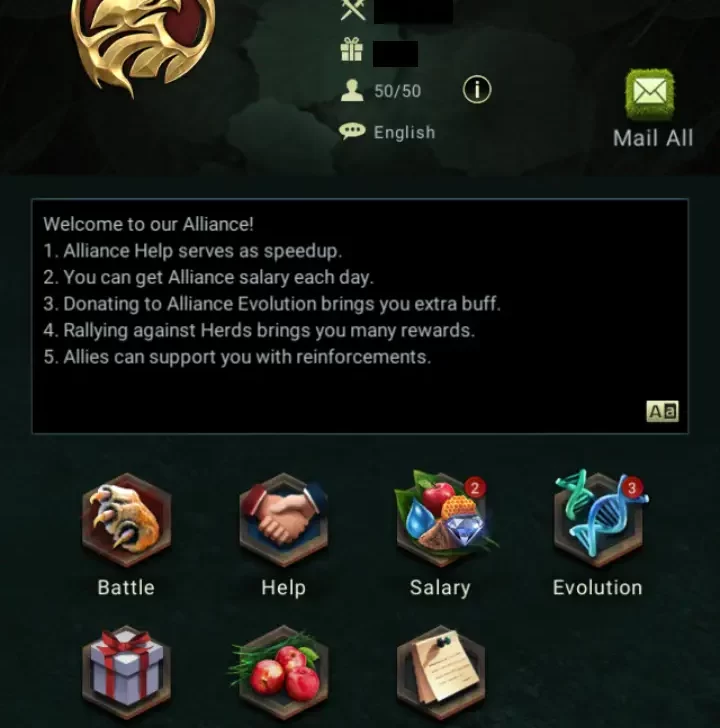This screenshot has width=720, height=728.
Task: Click the small gift icon near top
Action: point(351,50)
